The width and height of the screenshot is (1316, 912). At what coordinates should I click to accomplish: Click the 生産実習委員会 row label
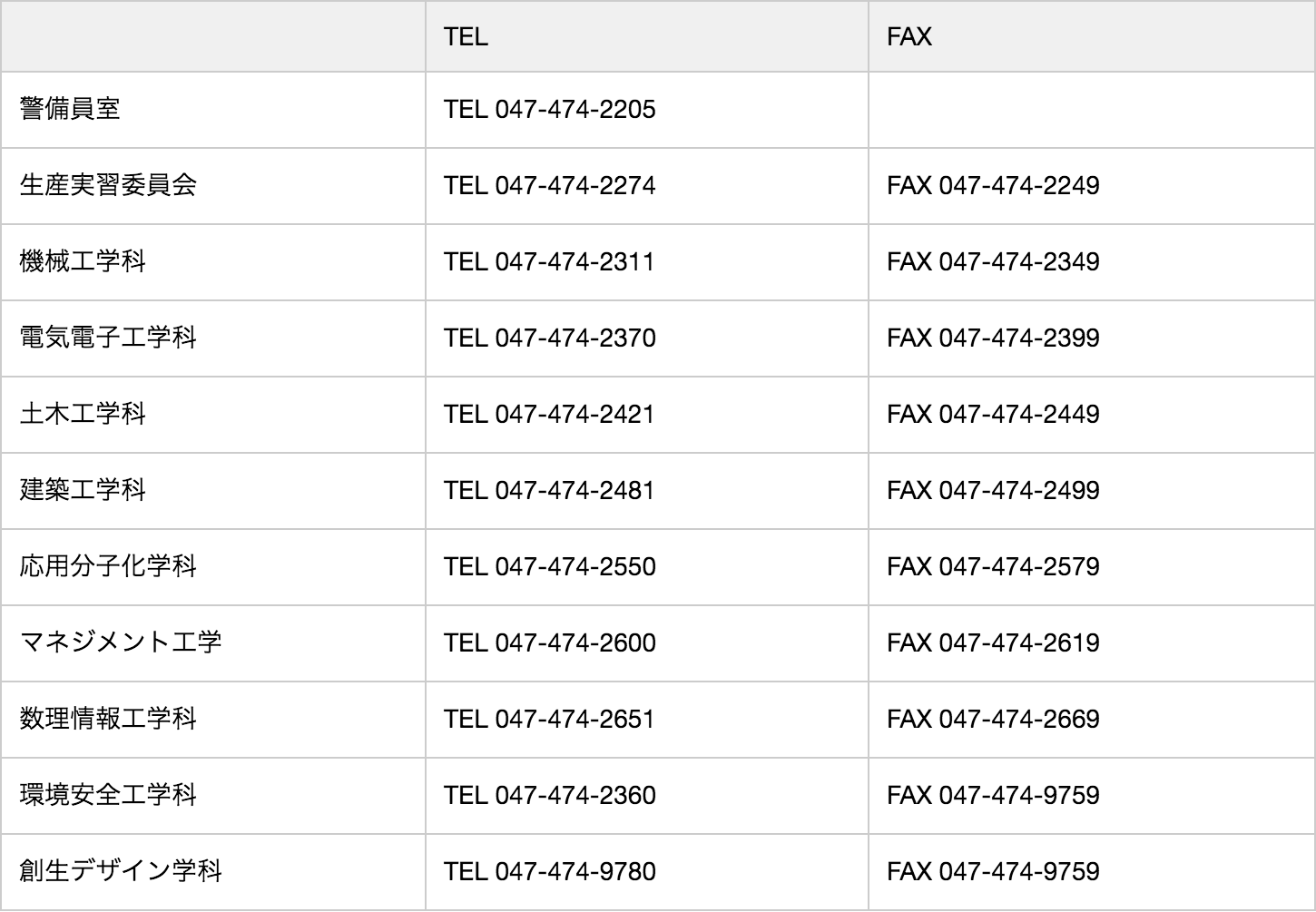(x=108, y=186)
